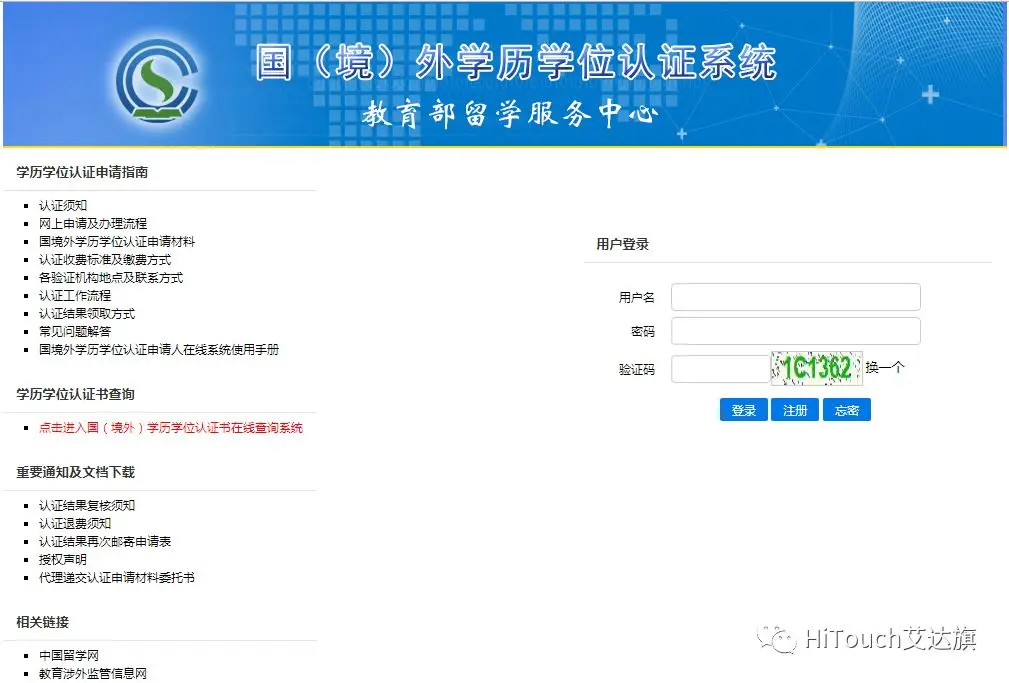This screenshot has width=1009, height=683.
Task: Visit the 中国留学网 link
Action: (69, 655)
